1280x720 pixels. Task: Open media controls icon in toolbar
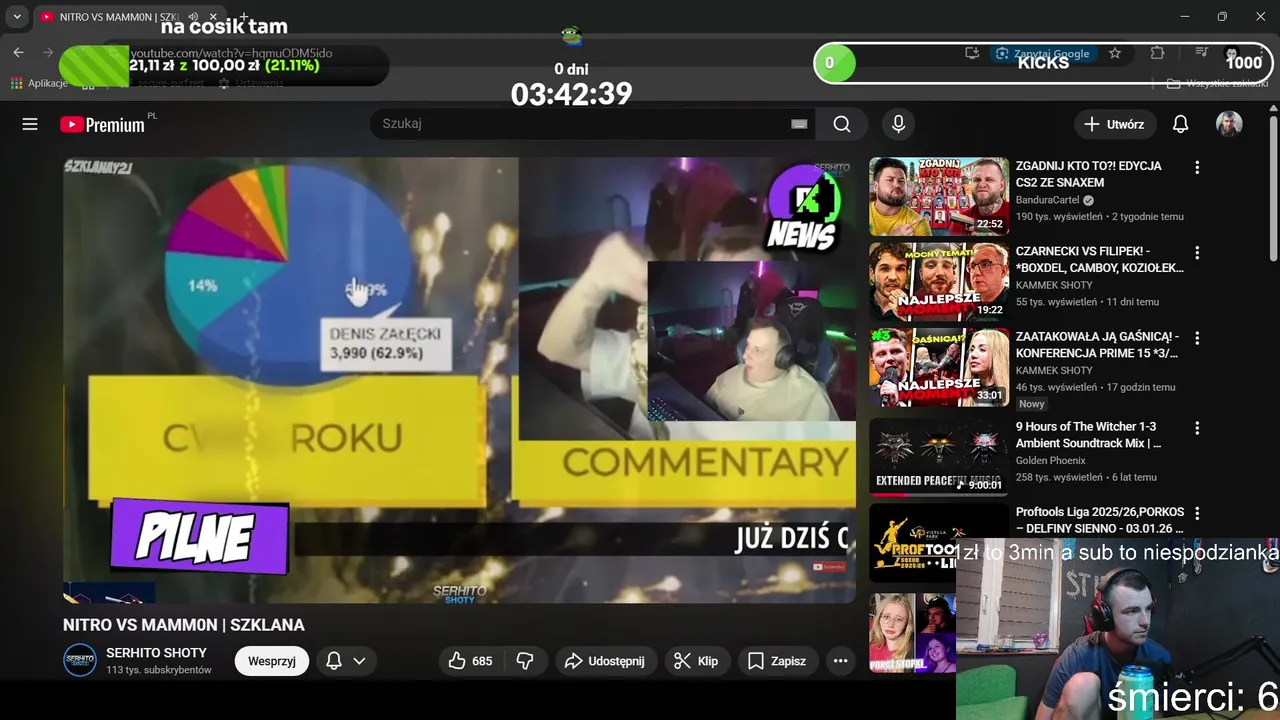click(1201, 53)
